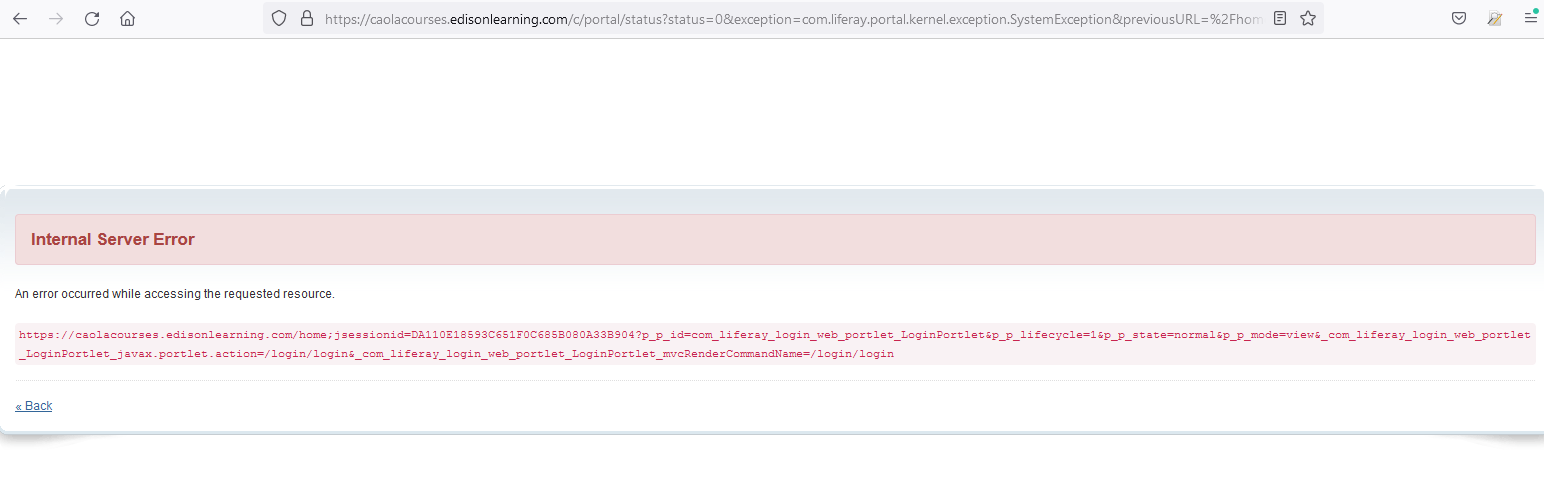Click the browser forward arrow
The height and width of the screenshot is (481, 1544).
coord(56,19)
